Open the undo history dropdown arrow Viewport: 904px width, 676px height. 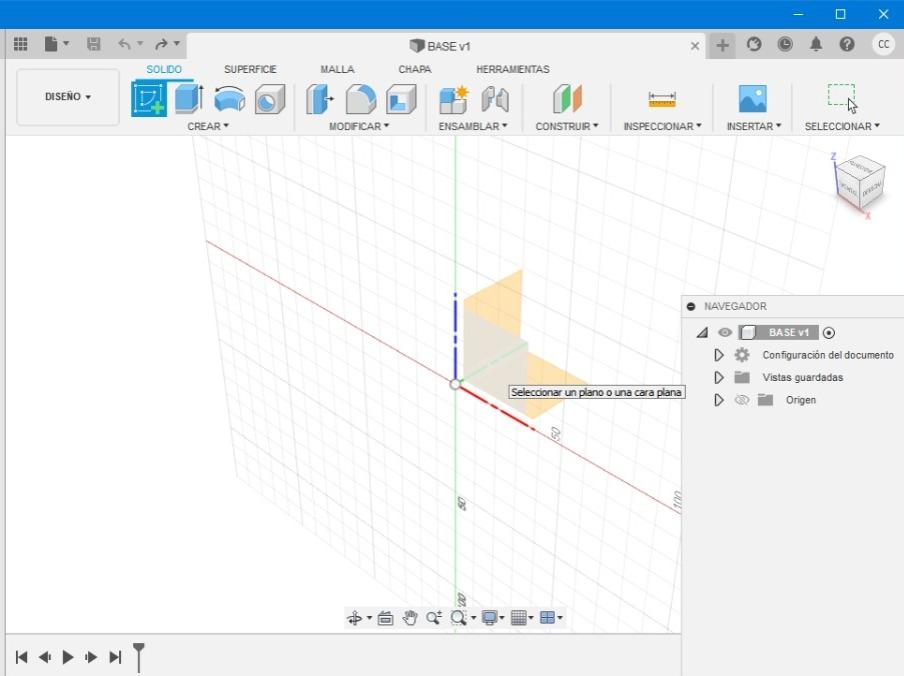pos(140,44)
